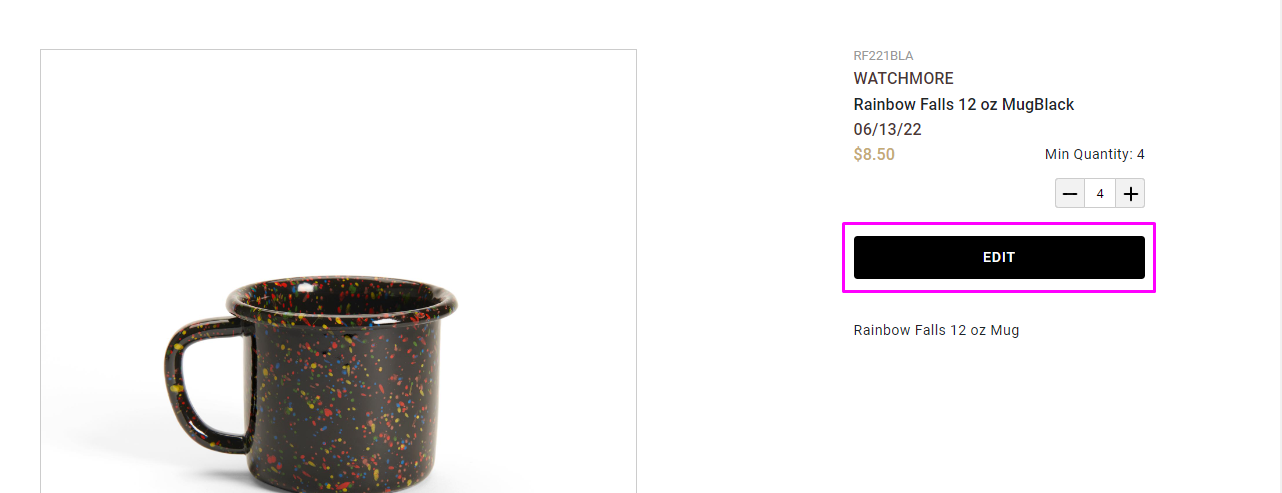Click the Rainbow Falls 12 oz MugBlack title

963,104
